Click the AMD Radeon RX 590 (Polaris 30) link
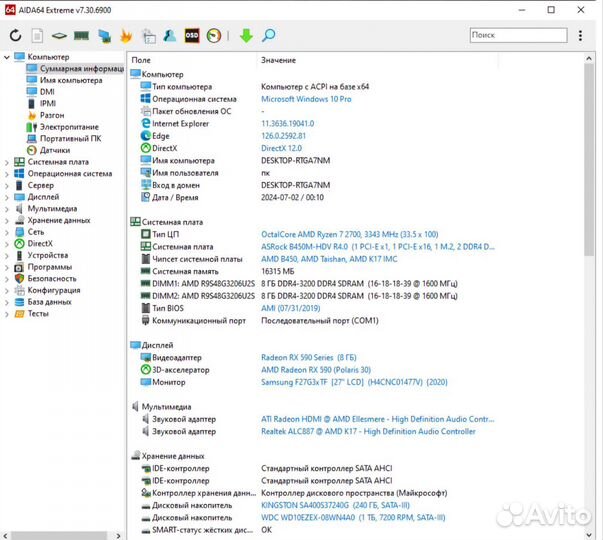 pyautogui.click(x=316, y=370)
